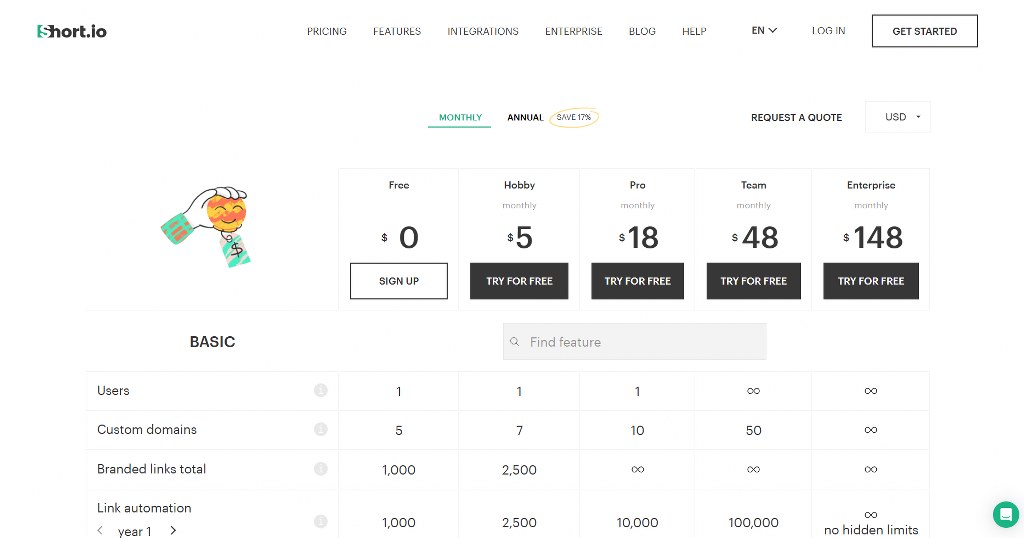Click the Users row label
This screenshot has height=538, width=1024.
(x=113, y=390)
